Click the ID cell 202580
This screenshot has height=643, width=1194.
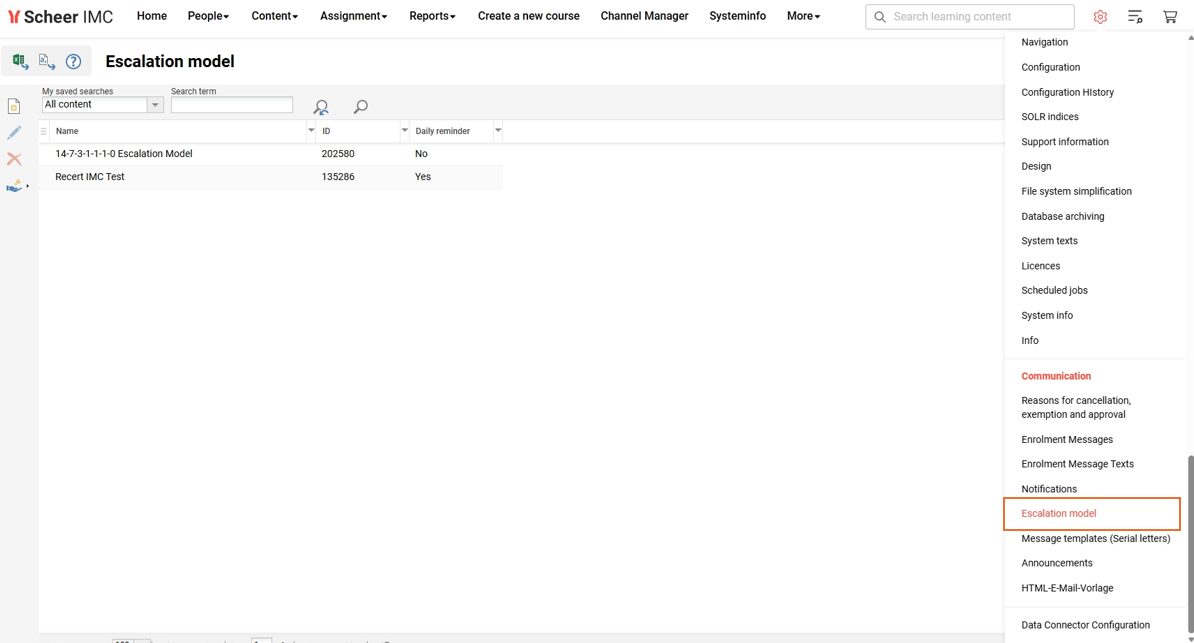click(x=338, y=154)
